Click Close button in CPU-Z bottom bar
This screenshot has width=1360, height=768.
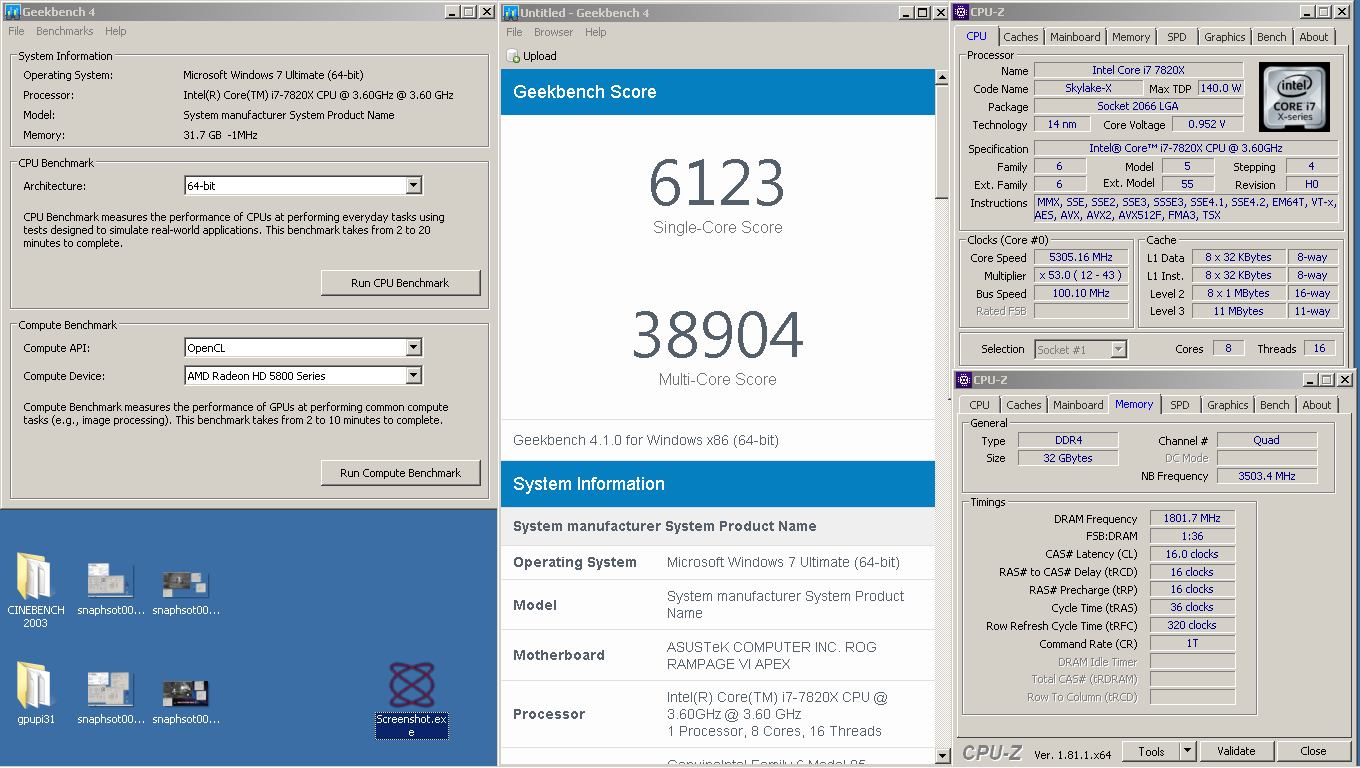click(1313, 751)
